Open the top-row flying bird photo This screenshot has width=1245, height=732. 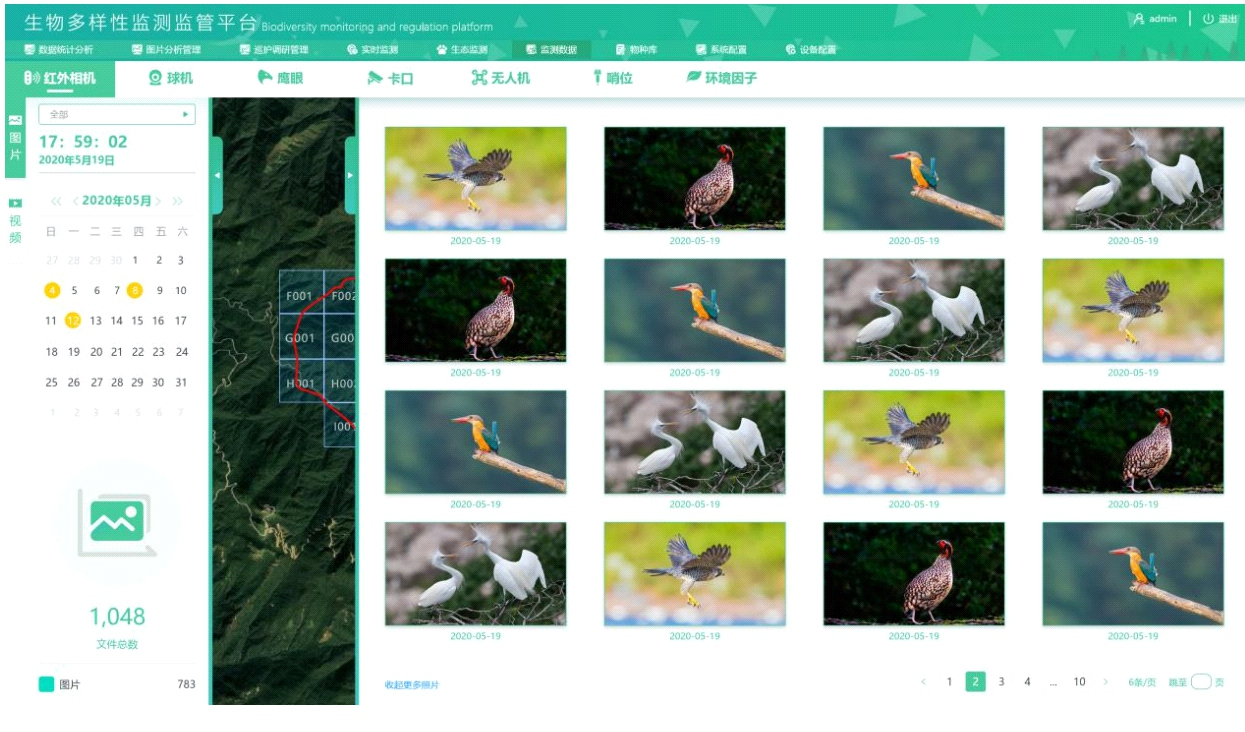(x=475, y=179)
